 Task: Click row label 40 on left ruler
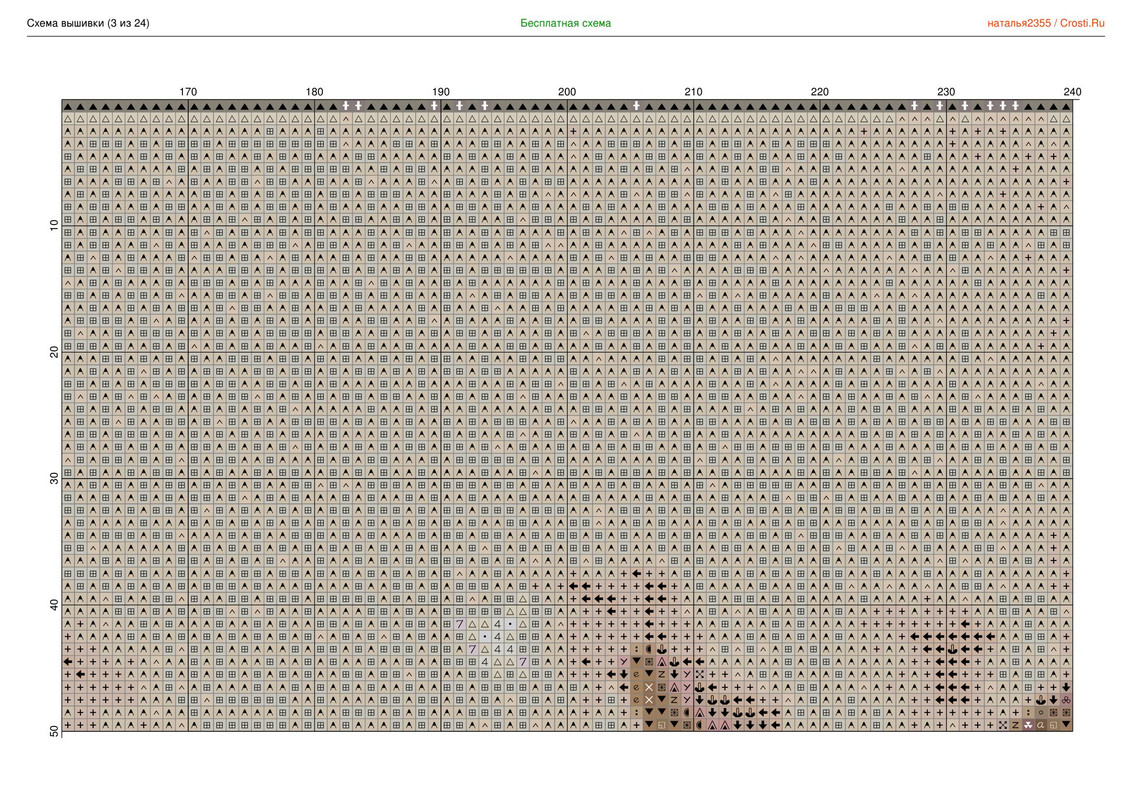point(54,604)
